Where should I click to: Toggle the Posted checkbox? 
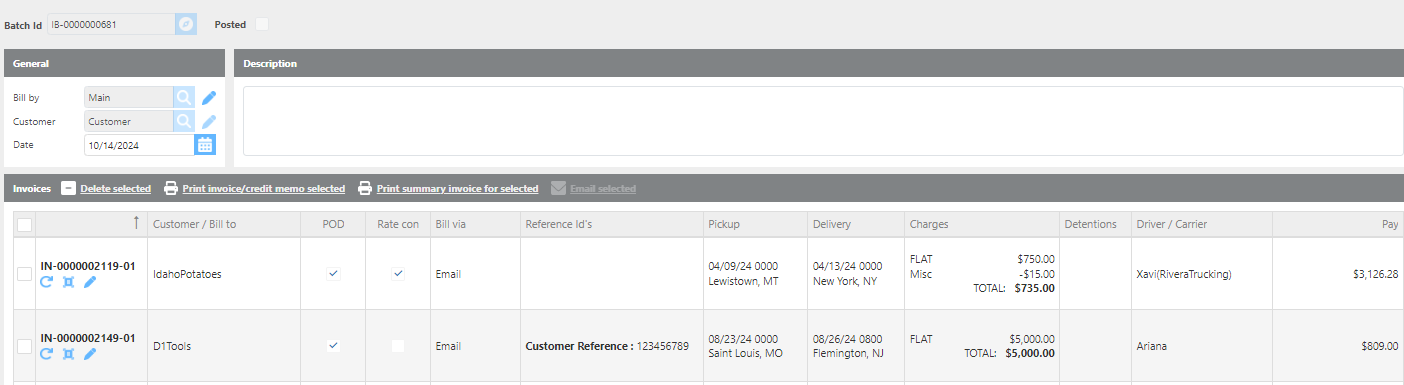[261, 24]
